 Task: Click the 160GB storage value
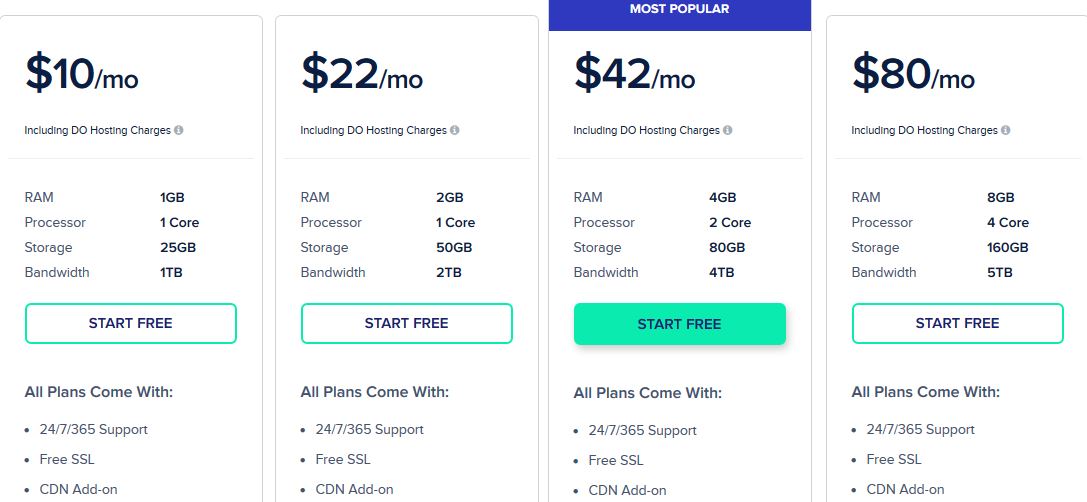click(x=1007, y=248)
